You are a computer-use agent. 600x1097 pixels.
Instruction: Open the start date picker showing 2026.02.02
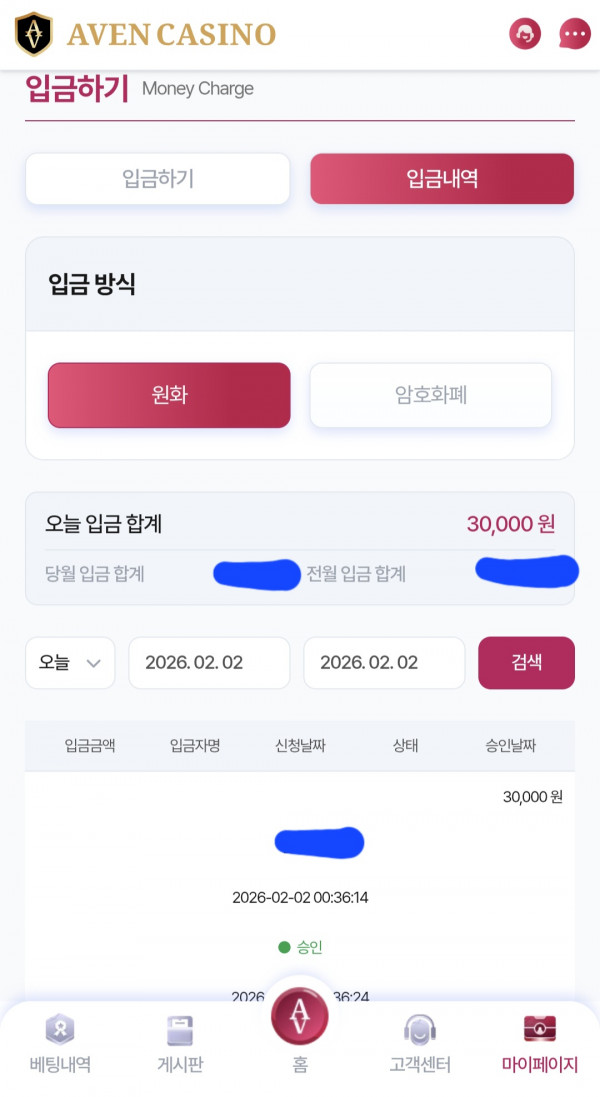pyautogui.click(x=209, y=662)
